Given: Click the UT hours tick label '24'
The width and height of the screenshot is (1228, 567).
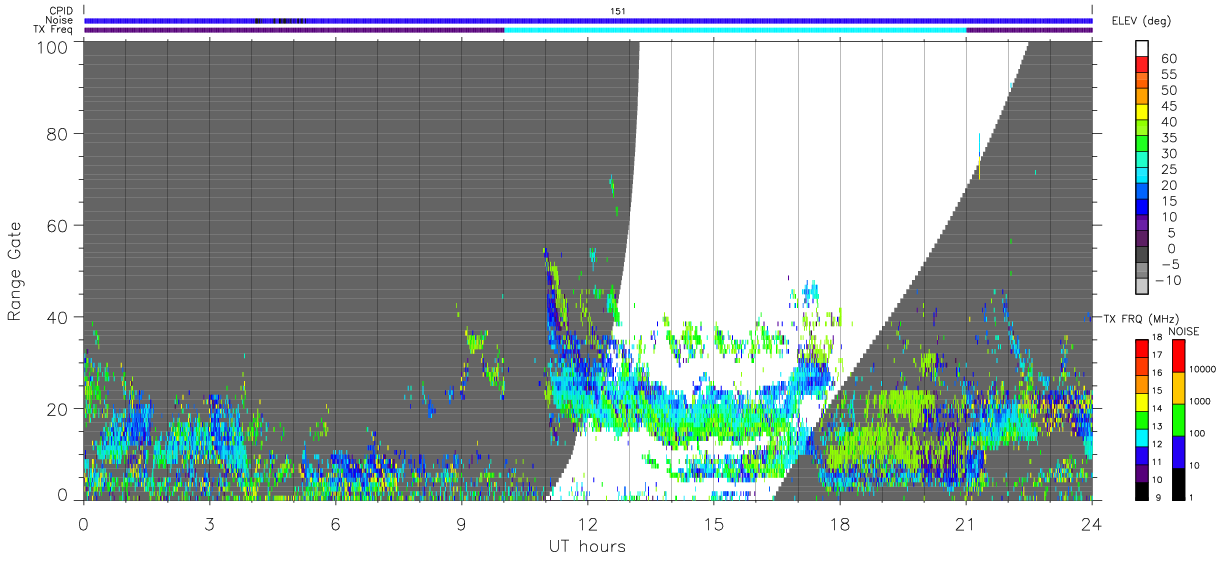Looking at the screenshot, I should click(x=1092, y=523).
